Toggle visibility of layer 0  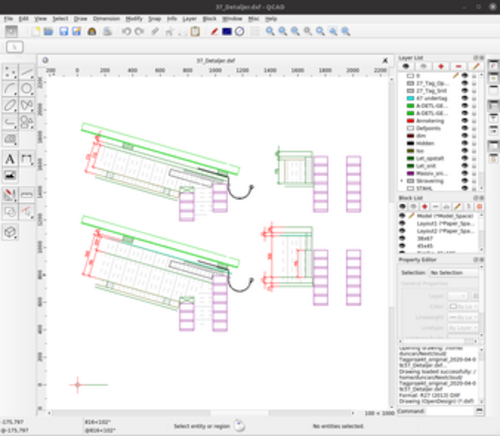[465, 76]
